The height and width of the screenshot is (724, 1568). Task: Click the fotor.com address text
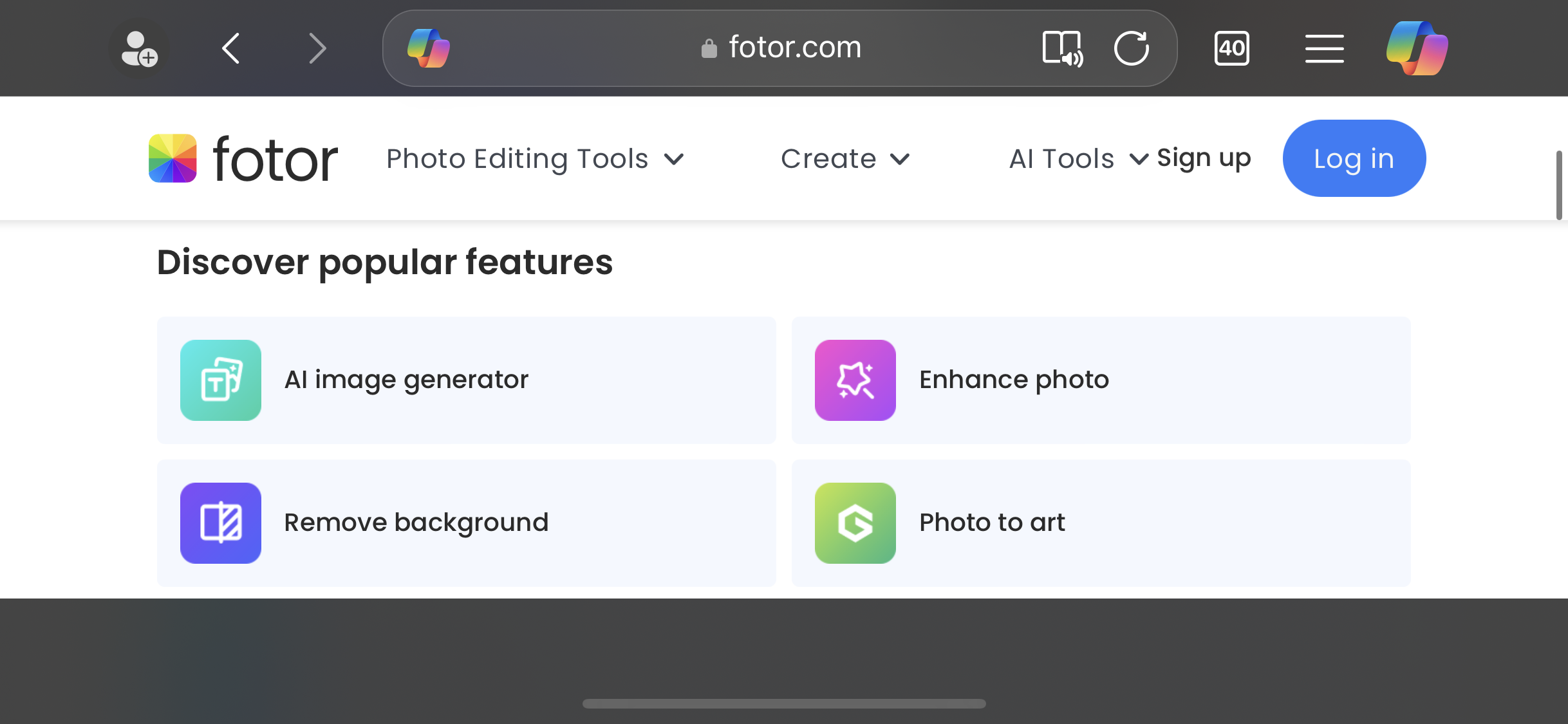795,47
